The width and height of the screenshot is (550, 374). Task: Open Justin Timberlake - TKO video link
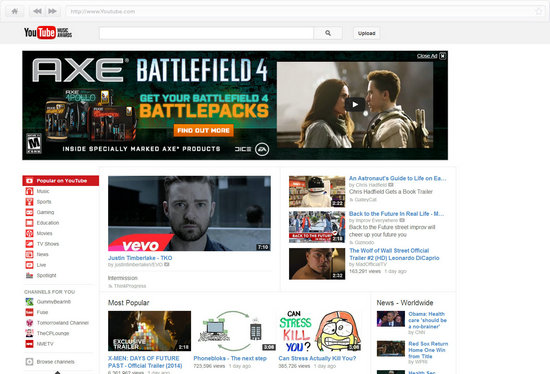click(140, 258)
